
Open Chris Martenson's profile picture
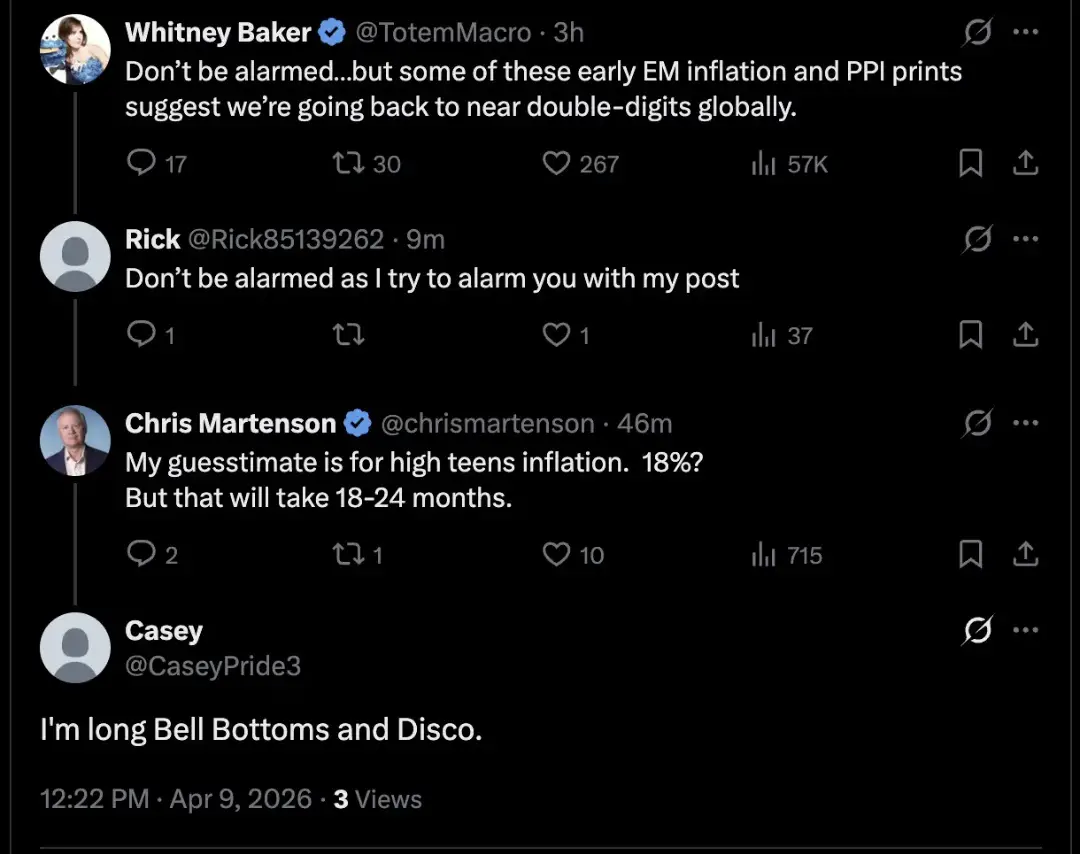[75, 440]
